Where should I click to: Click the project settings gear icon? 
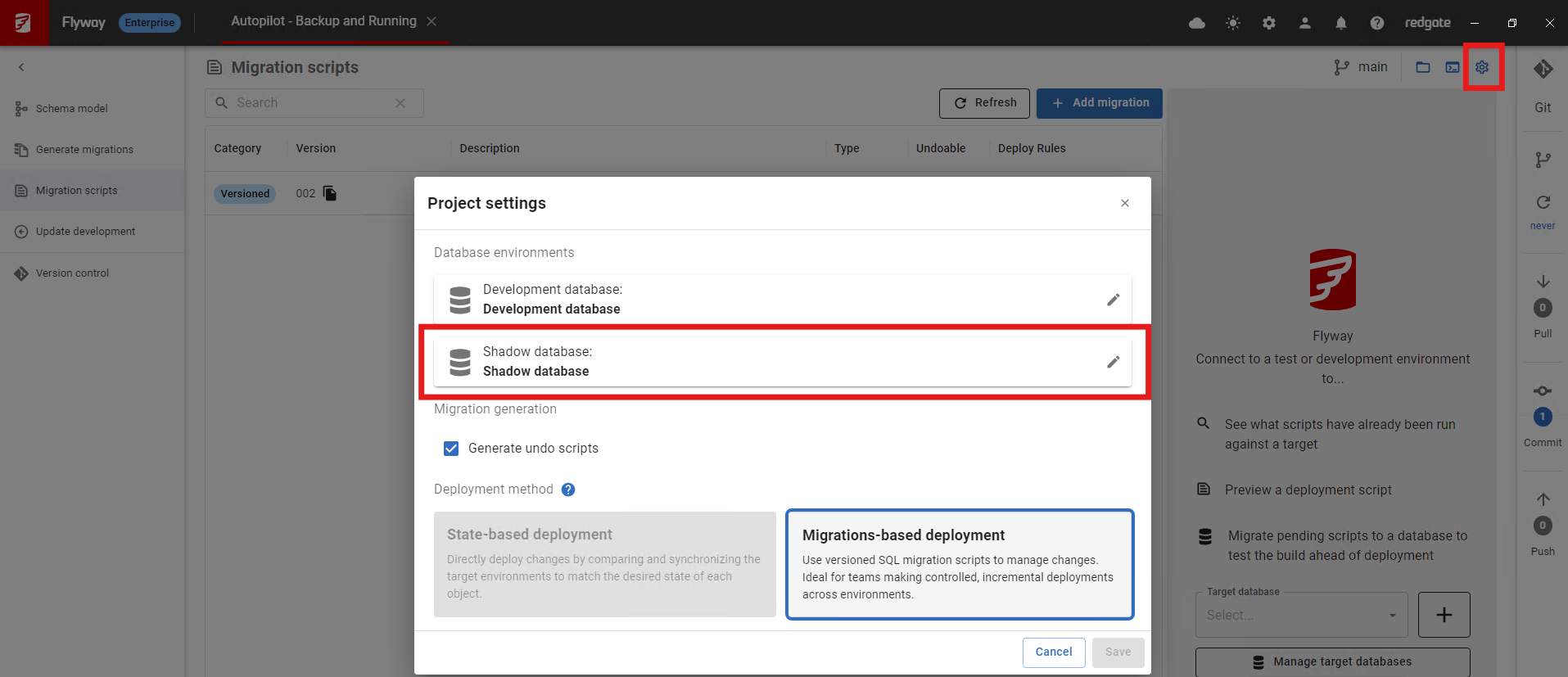click(x=1482, y=67)
